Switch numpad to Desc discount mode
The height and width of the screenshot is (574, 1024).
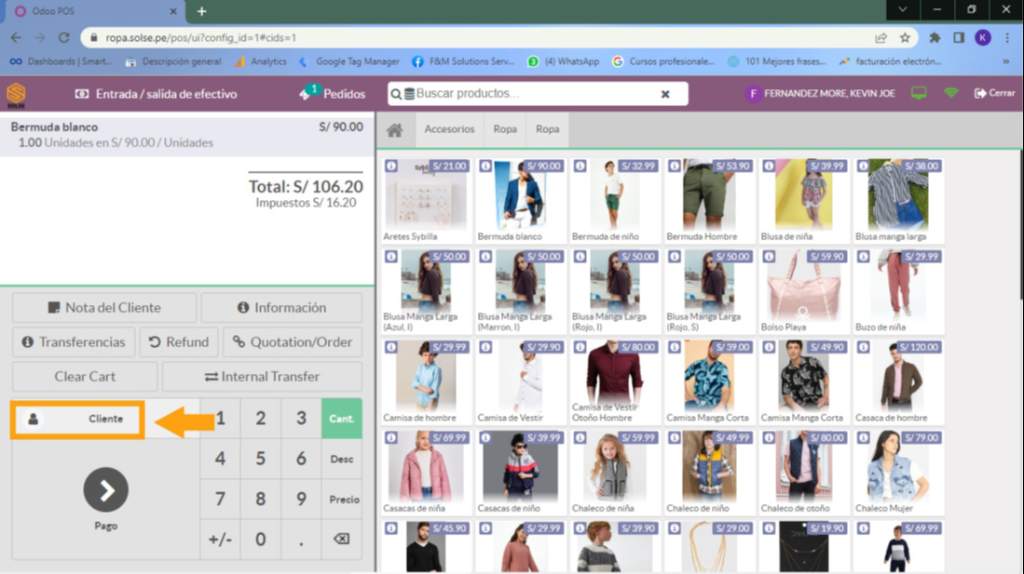pyautogui.click(x=342, y=459)
